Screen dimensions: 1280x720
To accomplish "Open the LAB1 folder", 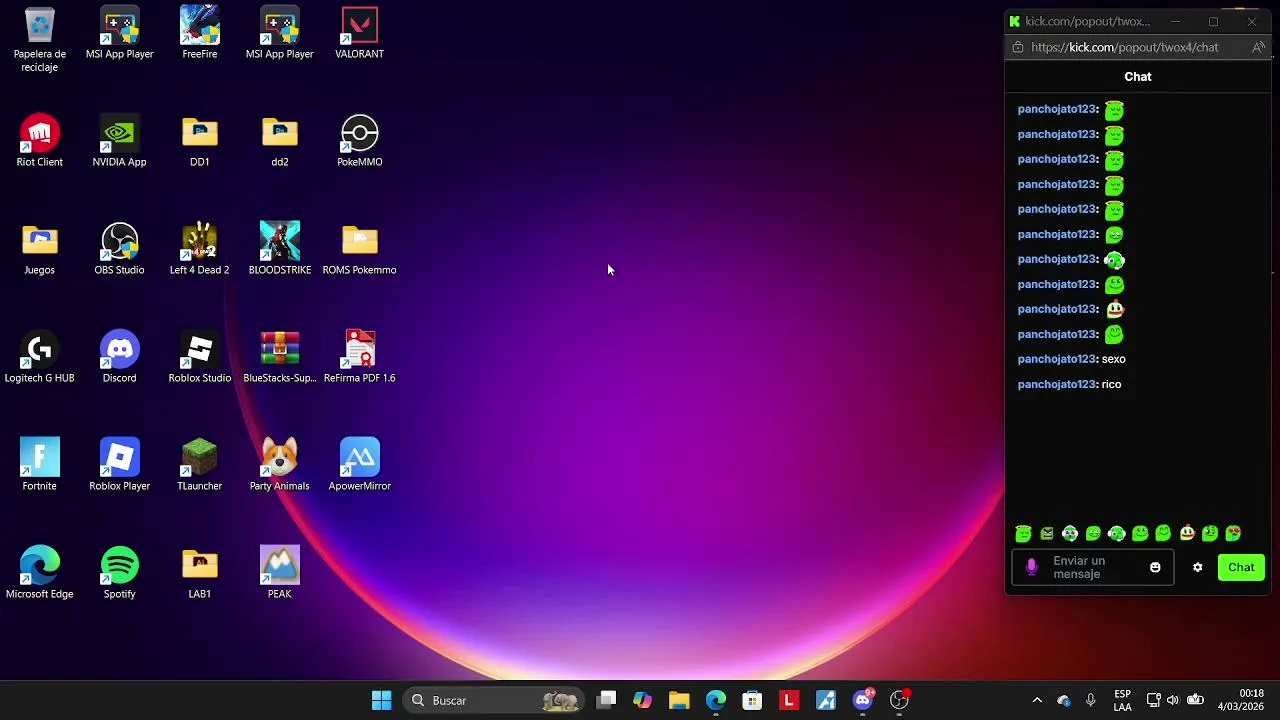I will [199, 573].
